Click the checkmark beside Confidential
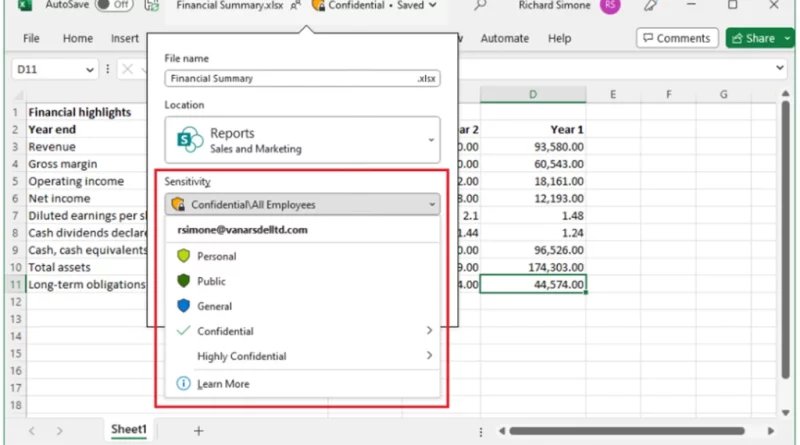This screenshot has height=445, width=800. coord(183,331)
